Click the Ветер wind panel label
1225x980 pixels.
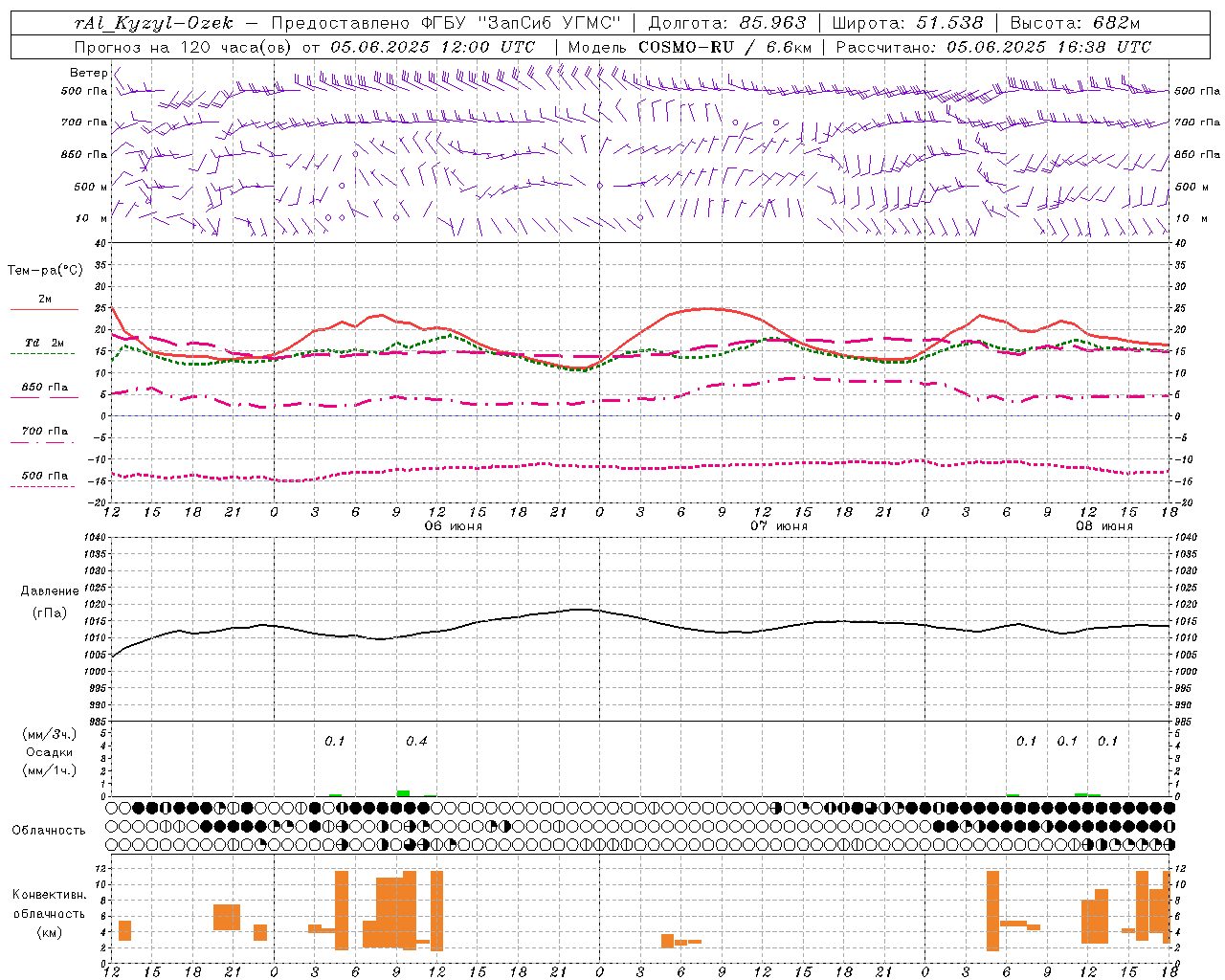[88, 73]
